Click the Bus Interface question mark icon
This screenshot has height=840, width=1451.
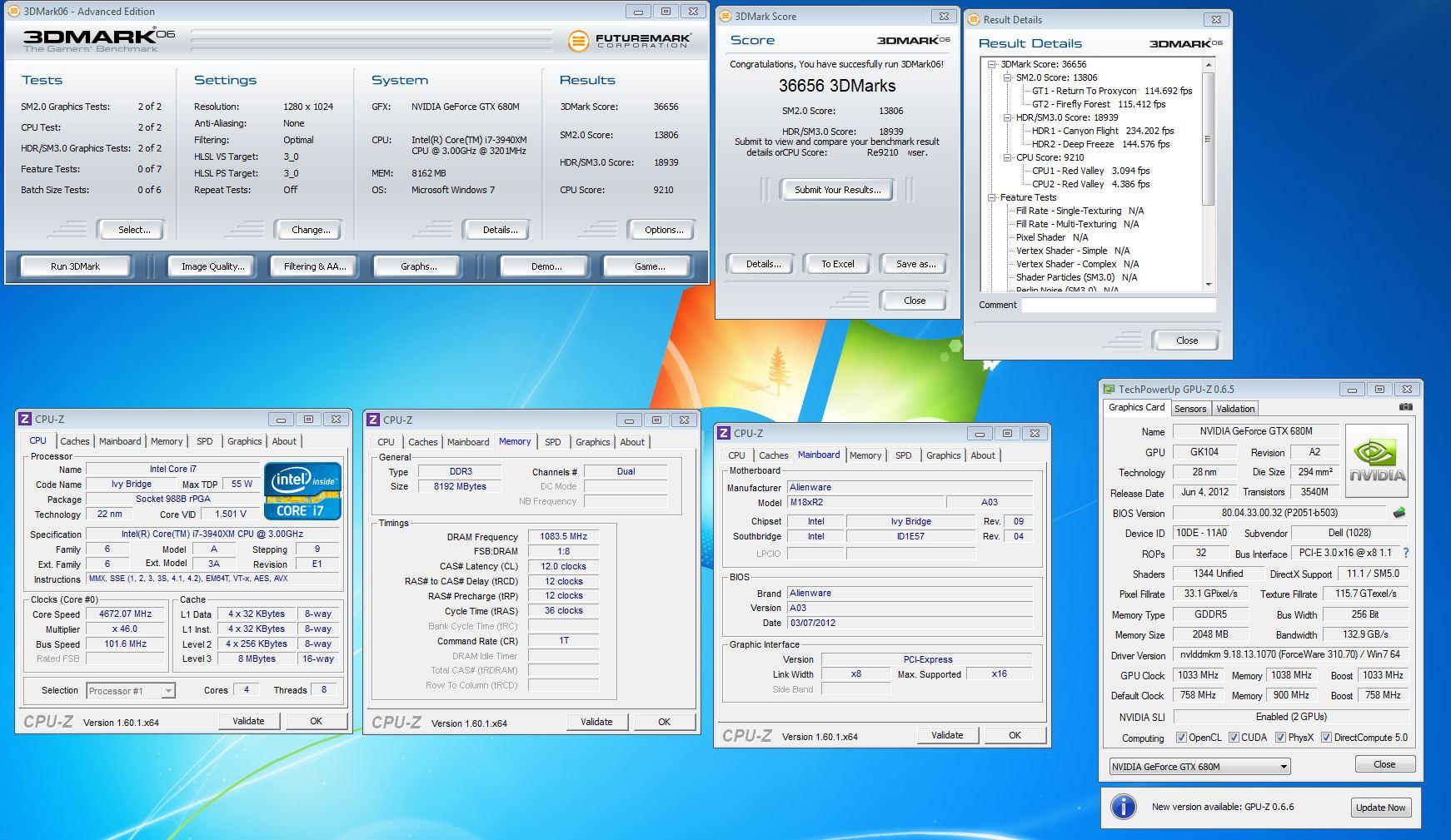coord(1406,553)
